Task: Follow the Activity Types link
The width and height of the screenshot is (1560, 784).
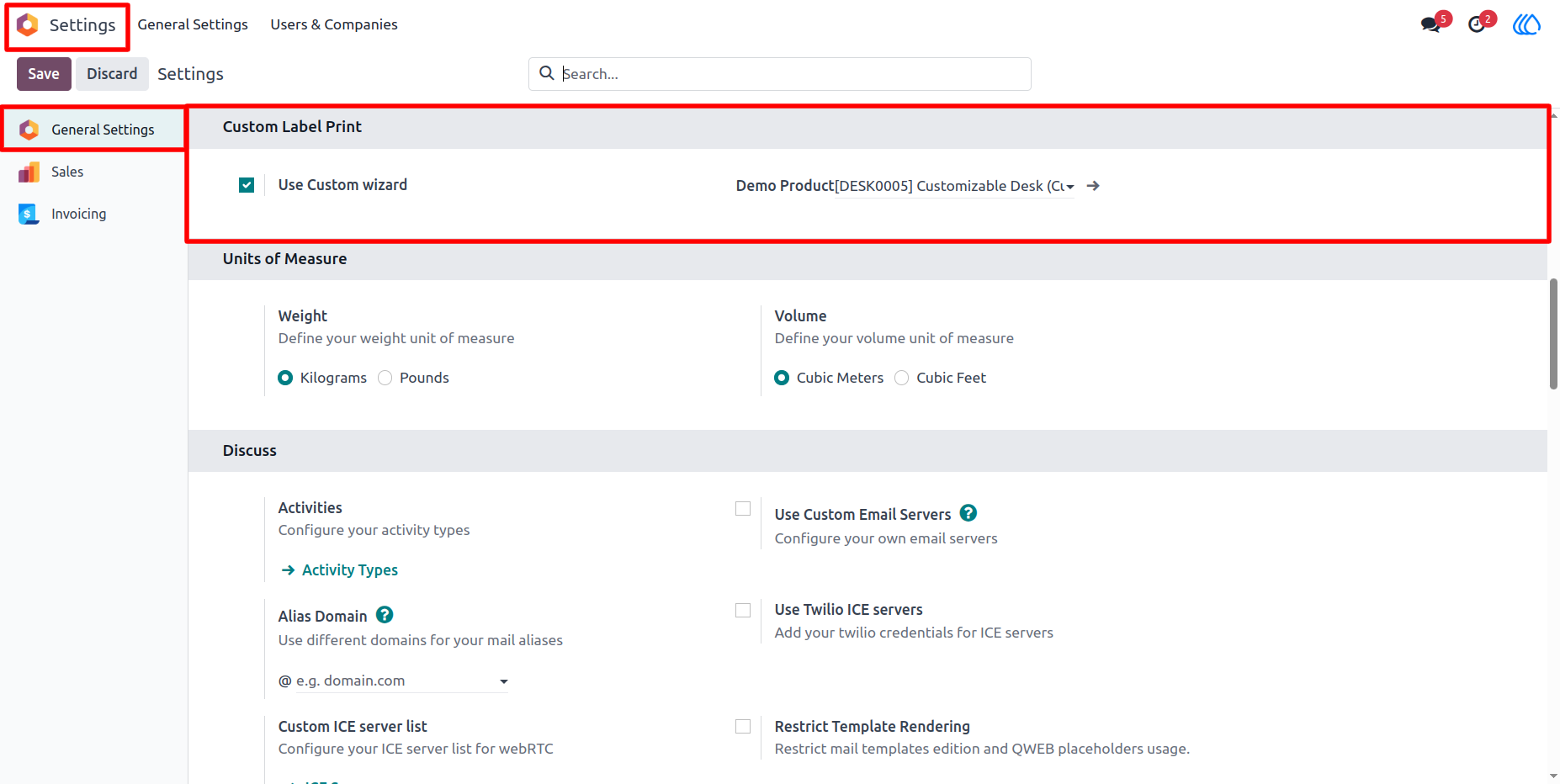Action: pos(350,569)
